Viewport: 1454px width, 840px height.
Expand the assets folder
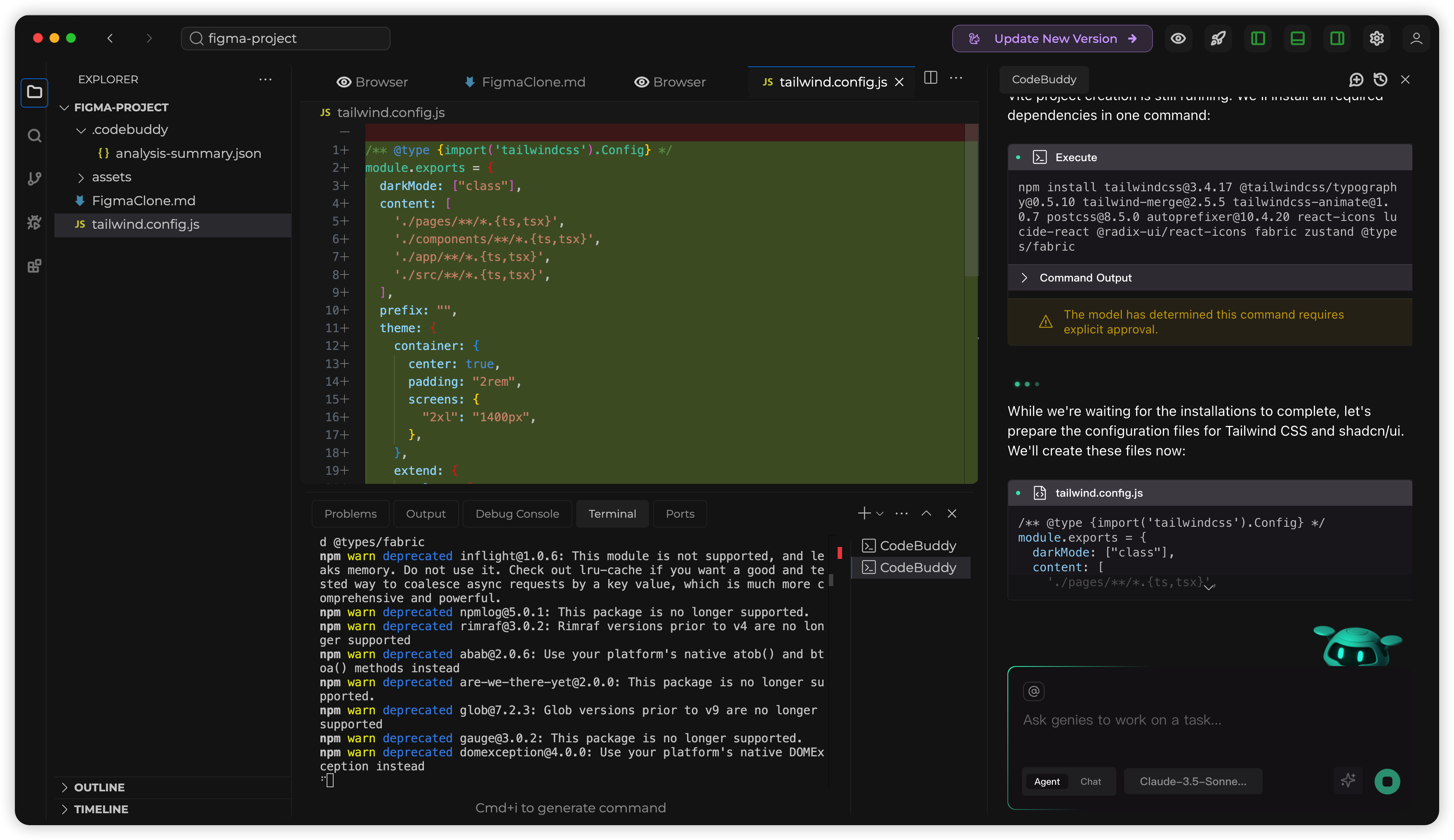(111, 177)
